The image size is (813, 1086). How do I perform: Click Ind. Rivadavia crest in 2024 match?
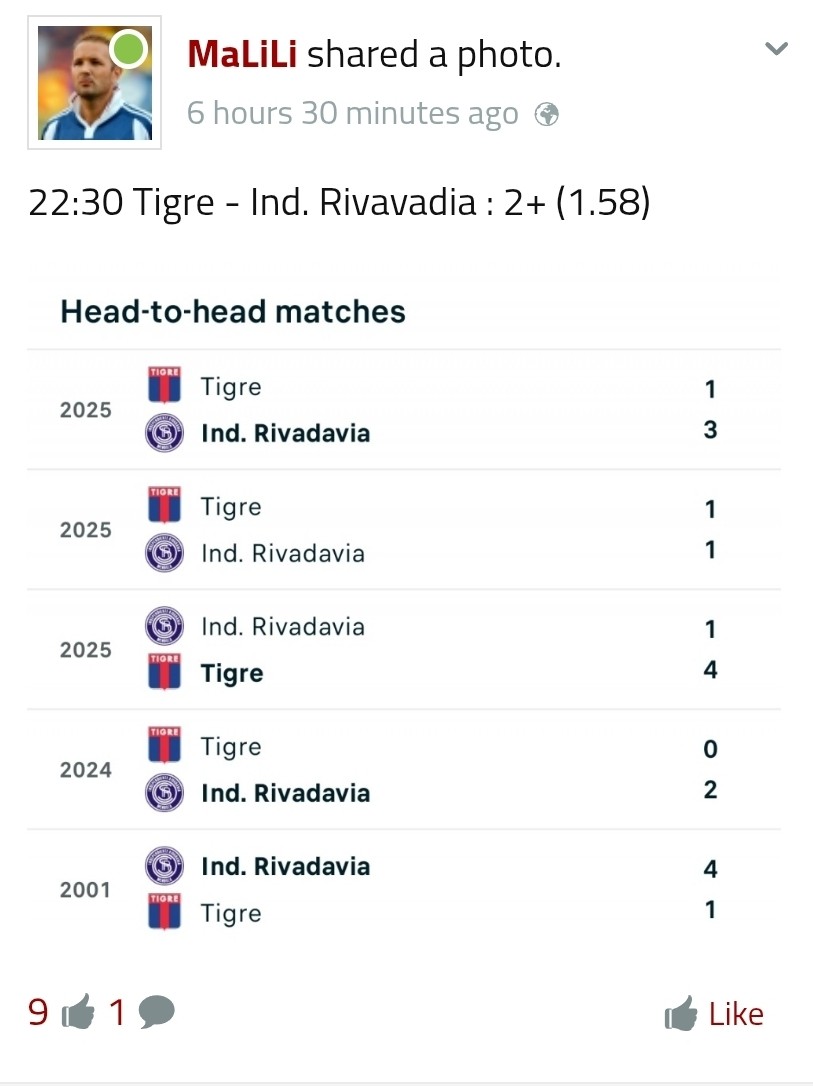164,793
